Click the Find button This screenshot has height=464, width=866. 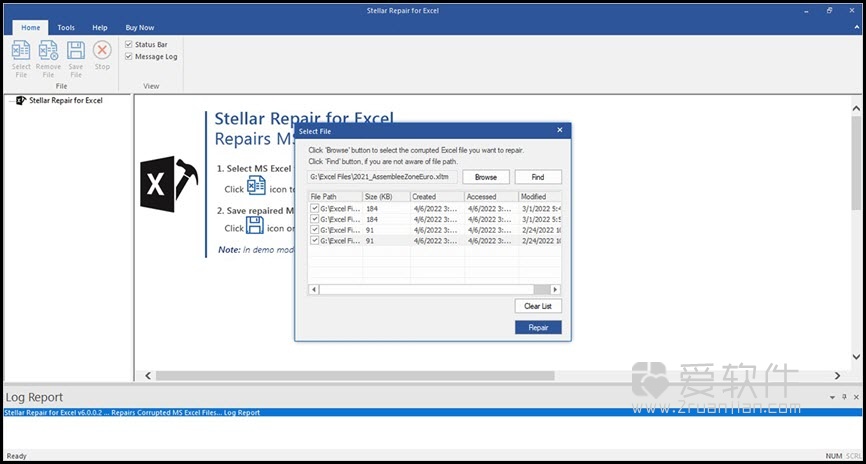(538, 177)
